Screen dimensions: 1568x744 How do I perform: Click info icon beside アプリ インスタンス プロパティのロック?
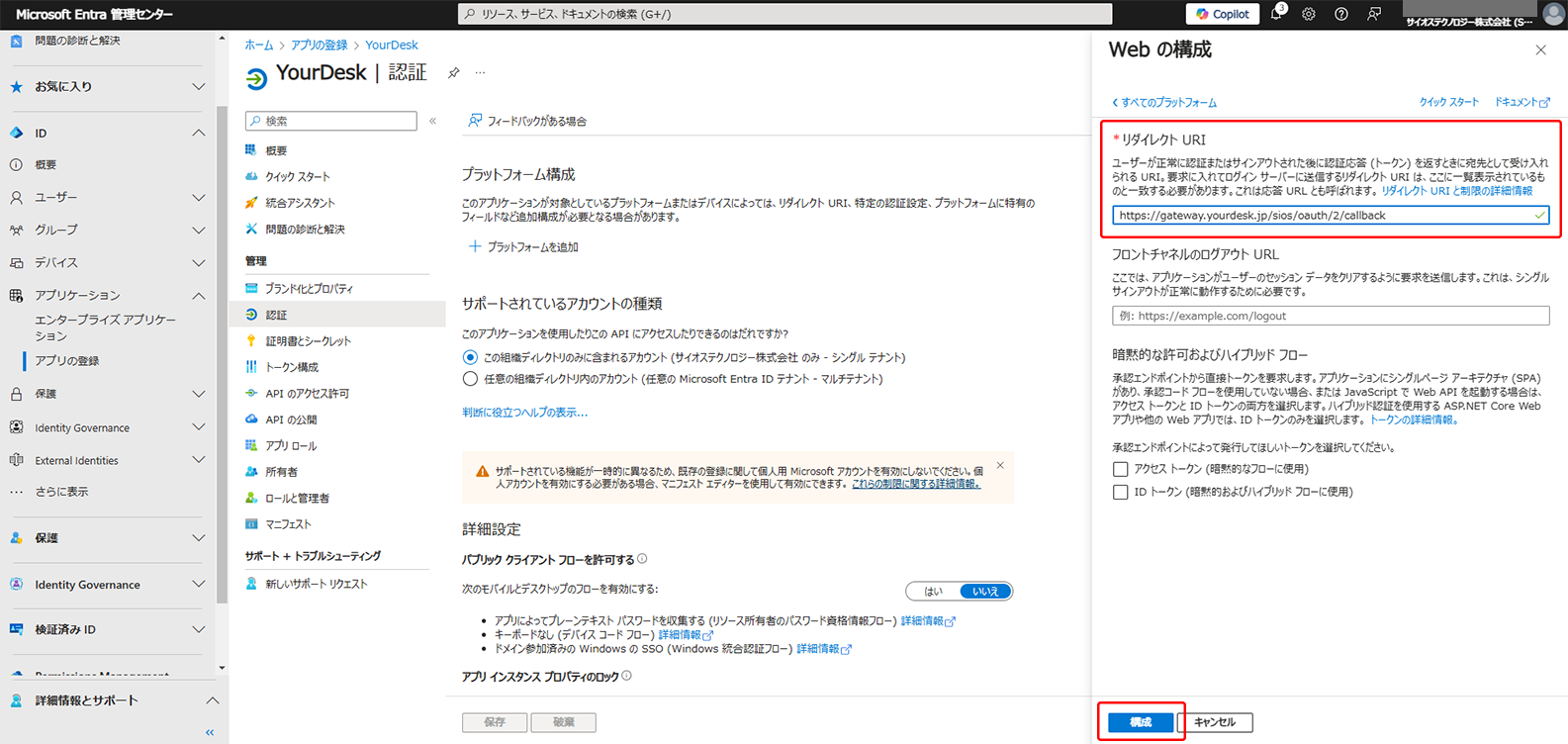(x=626, y=676)
